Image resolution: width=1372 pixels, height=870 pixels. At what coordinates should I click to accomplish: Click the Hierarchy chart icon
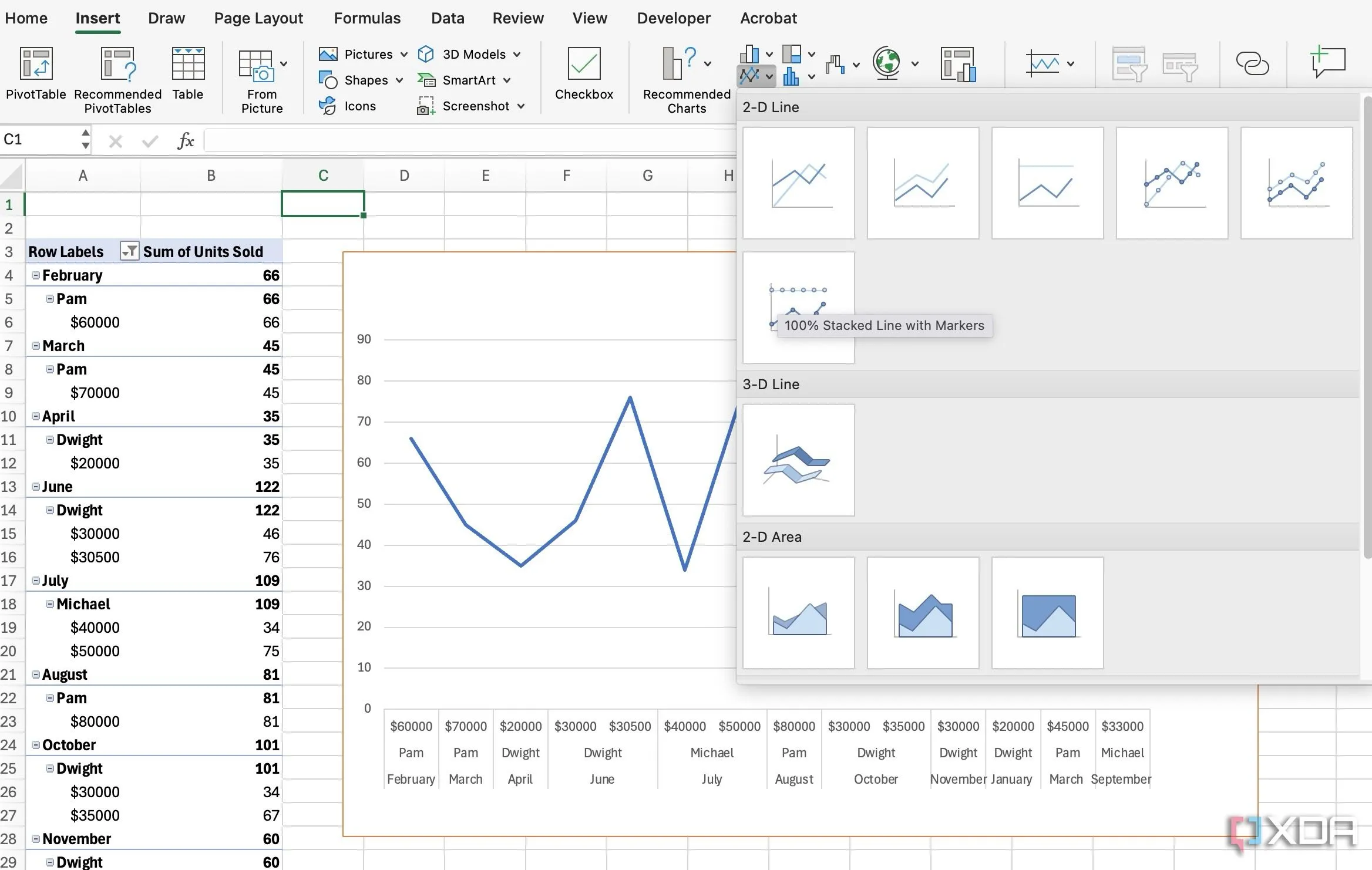(792, 54)
